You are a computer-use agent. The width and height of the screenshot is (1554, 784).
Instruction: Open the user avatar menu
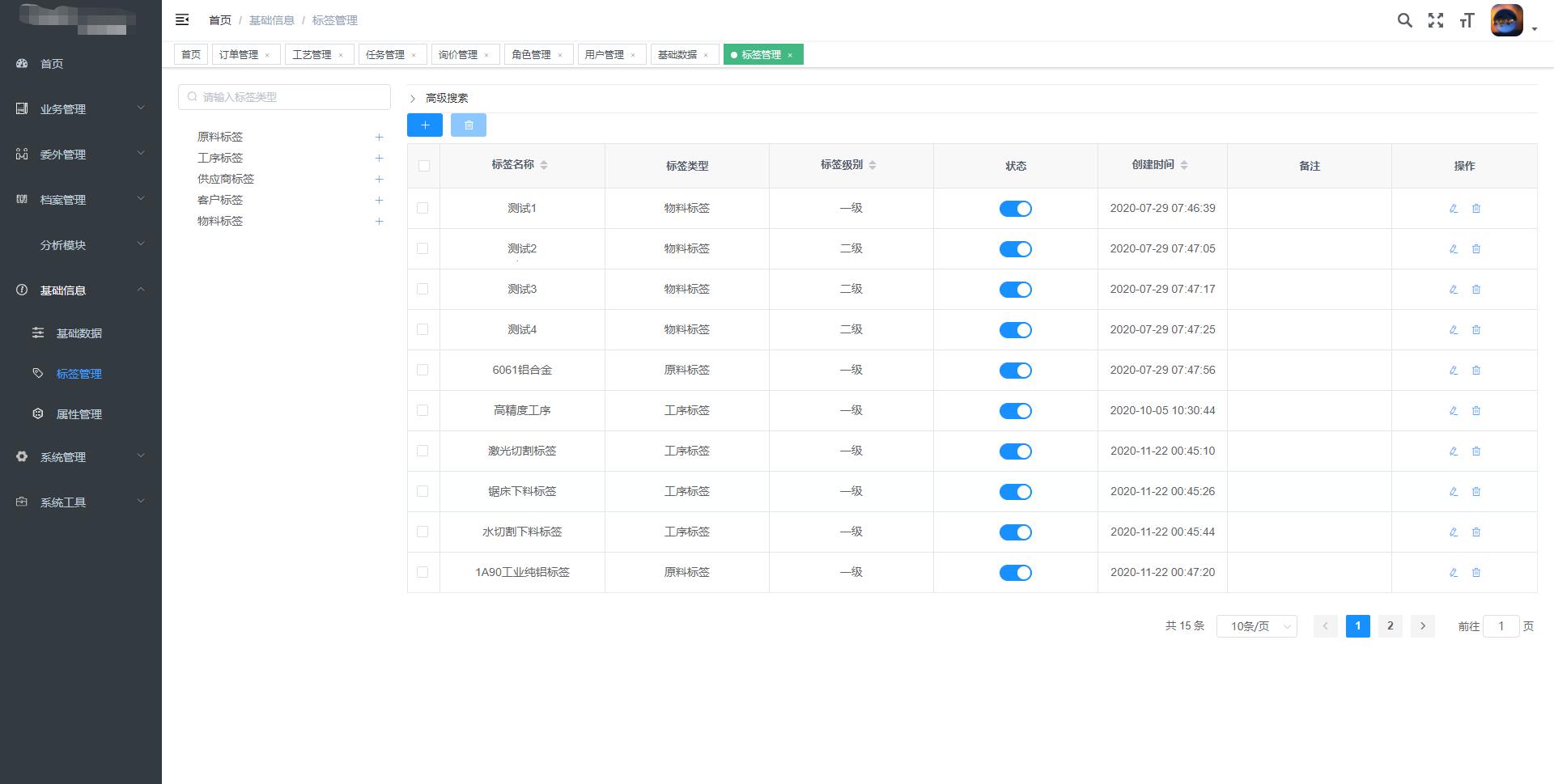[1514, 20]
